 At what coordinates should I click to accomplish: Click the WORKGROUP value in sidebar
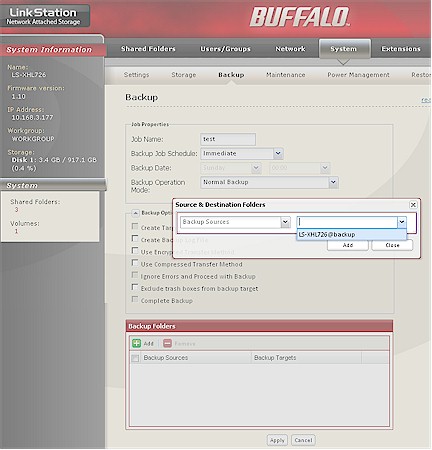point(33,139)
